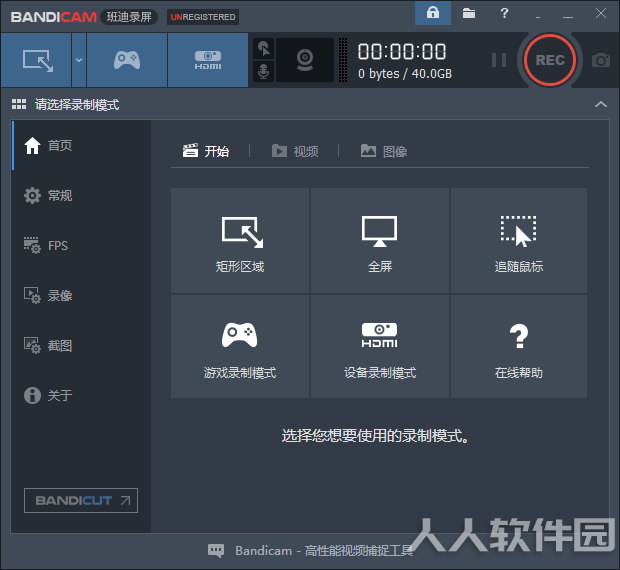This screenshot has width=620, height=570.
Task: Click the BANDICUT link button
Action: [81, 500]
